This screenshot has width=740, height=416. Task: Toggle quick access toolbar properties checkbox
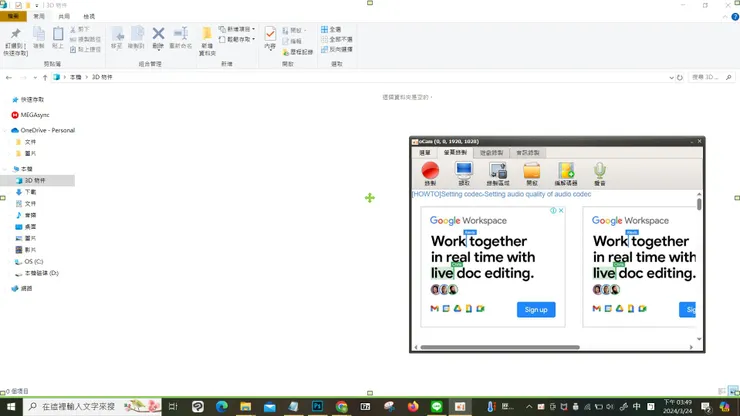coord(18,5)
